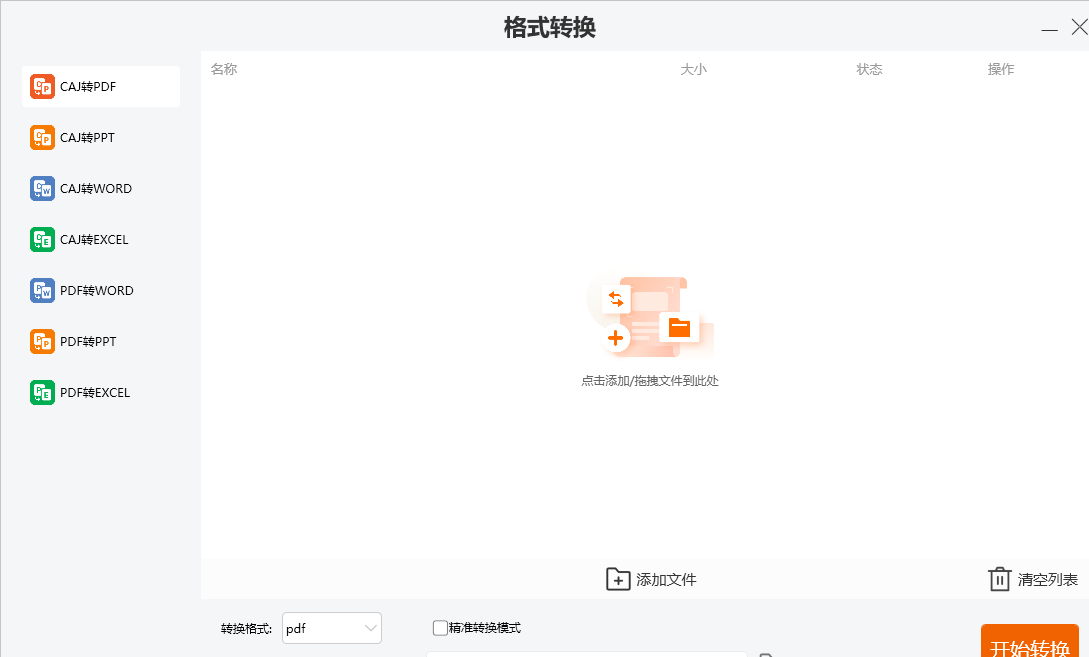
Task: Select the CAJ转PDF conversion icon
Action: 42,87
